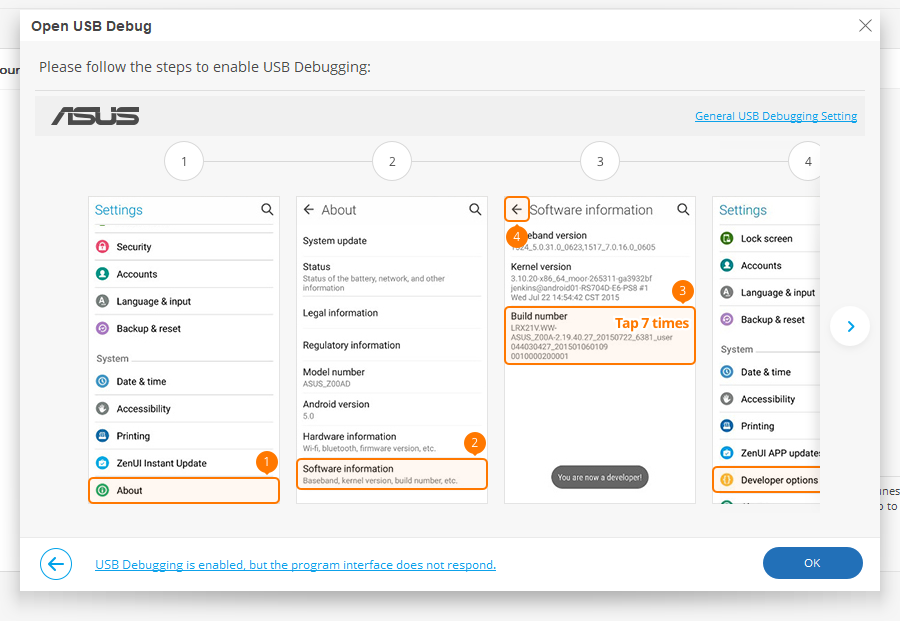Click the back arrow beside About title
The image size is (900, 621).
(x=309, y=209)
